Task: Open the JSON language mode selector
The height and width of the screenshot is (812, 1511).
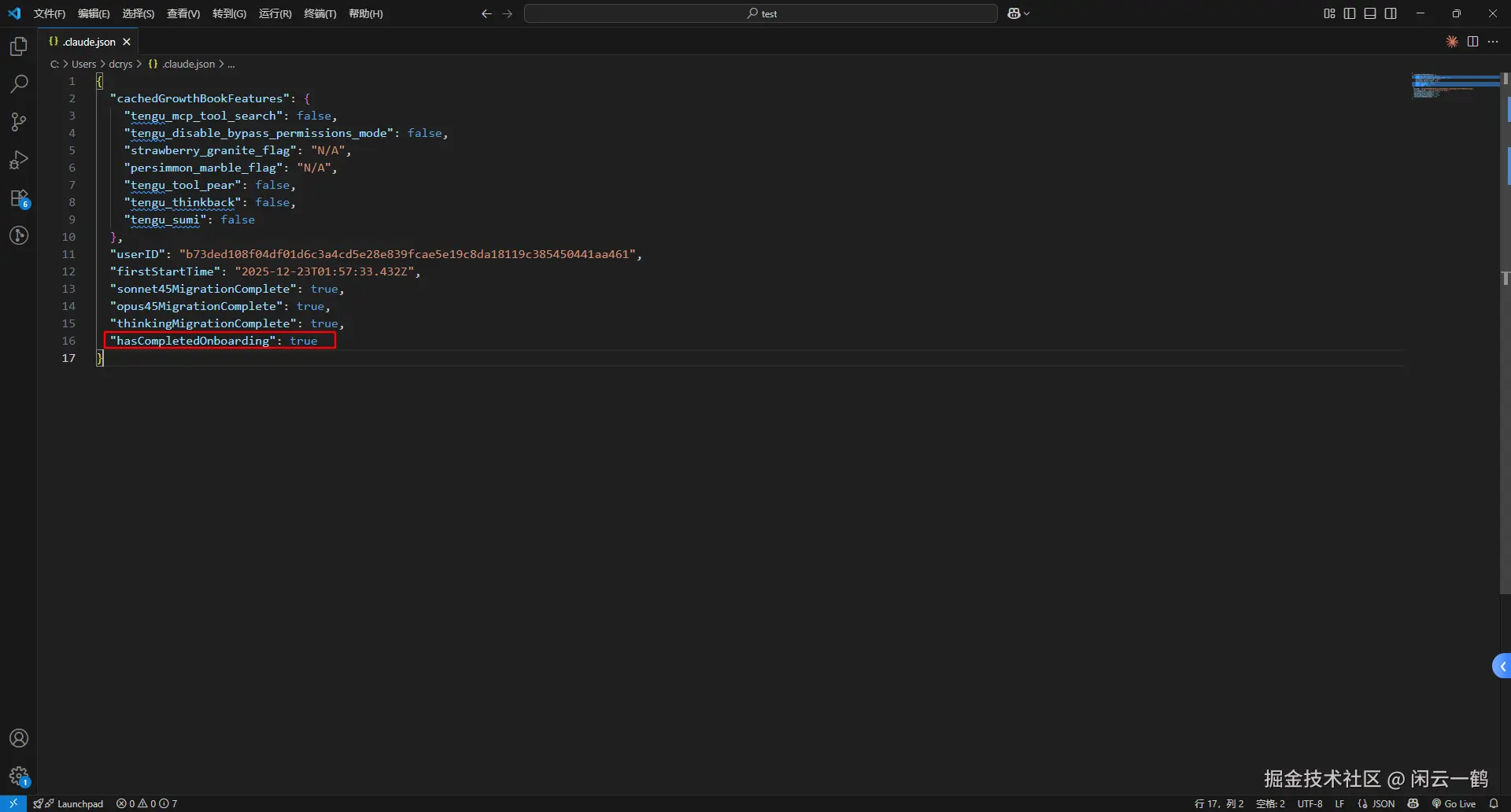Action: point(1376,803)
